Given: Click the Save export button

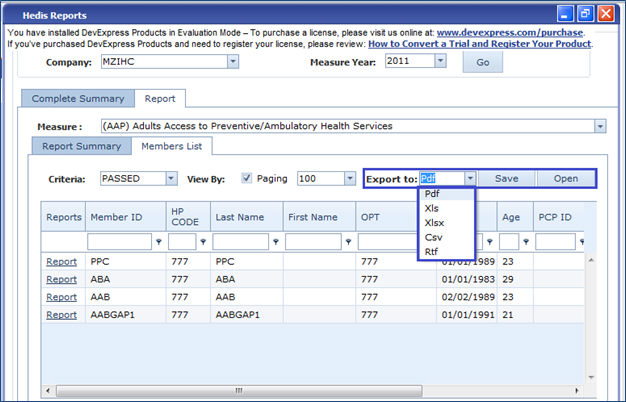Looking at the screenshot, I should coord(505,178).
